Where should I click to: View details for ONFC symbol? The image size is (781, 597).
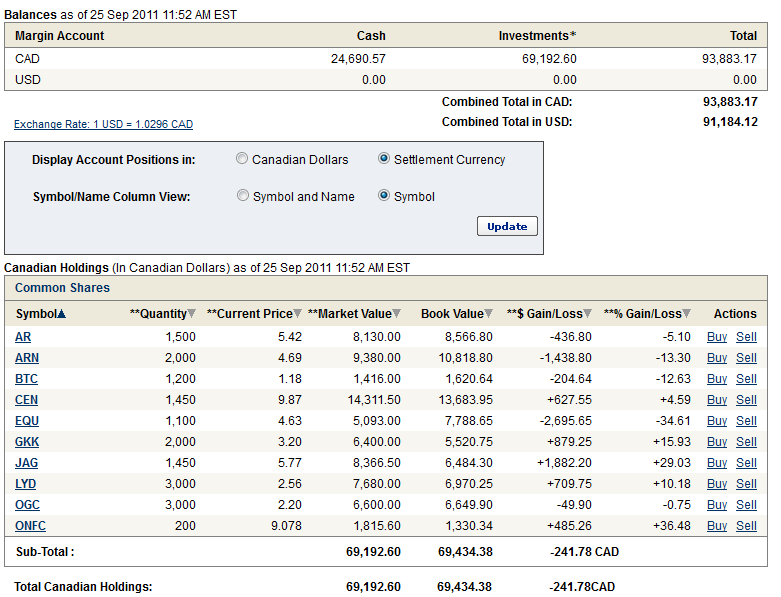(30, 526)
